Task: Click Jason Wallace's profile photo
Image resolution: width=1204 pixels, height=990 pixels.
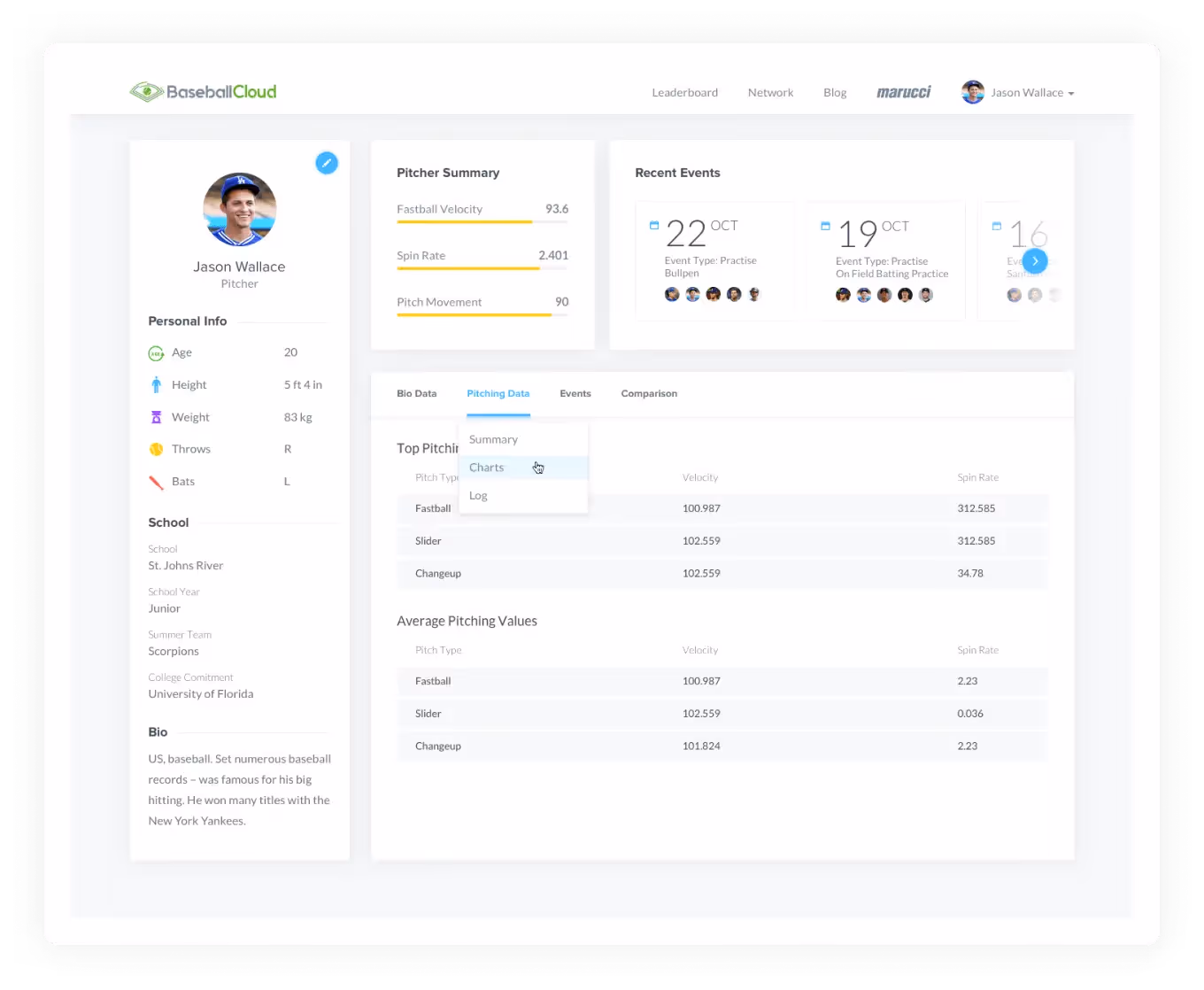Action: pos(239,210)
